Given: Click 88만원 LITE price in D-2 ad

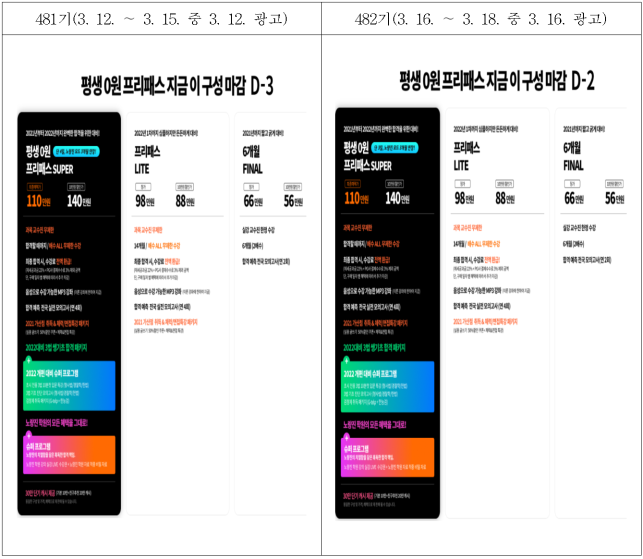Looking at the screenshot, I should tap(505, 199).
